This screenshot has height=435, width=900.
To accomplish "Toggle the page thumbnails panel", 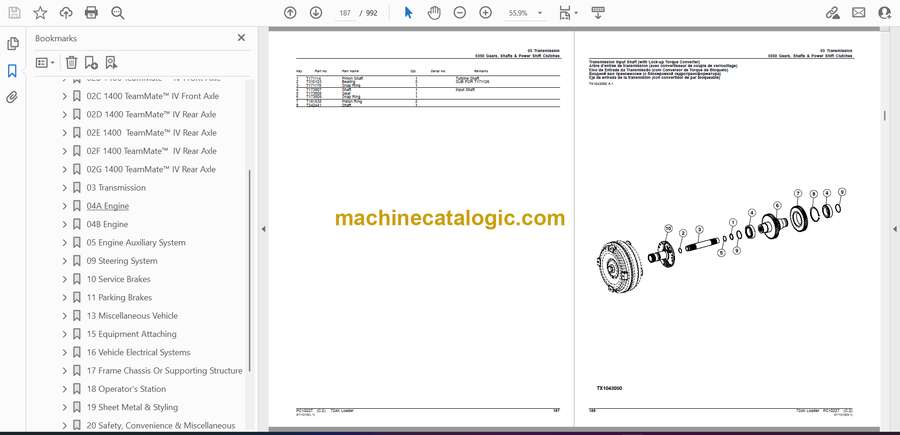I will pyautogui.click(x=12, y=44).
